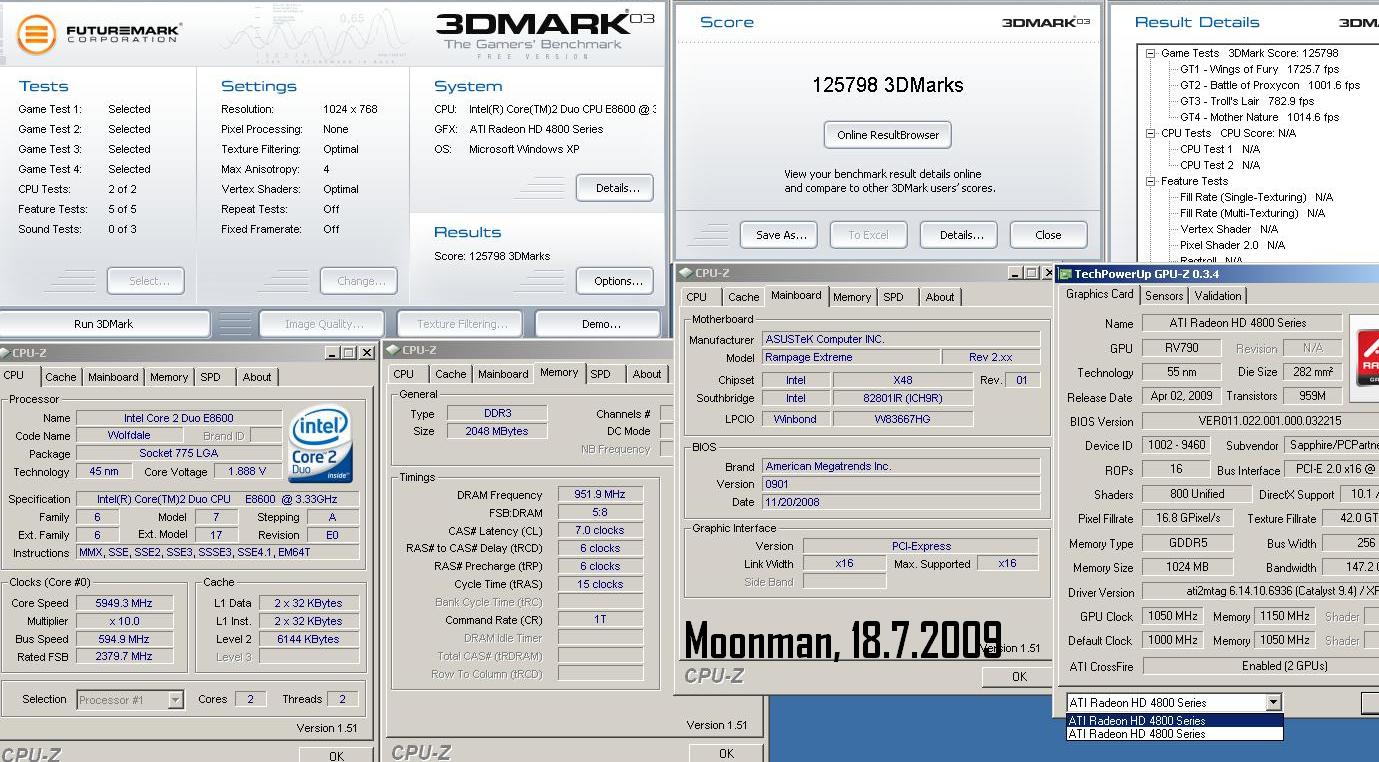This screenshot has width=1379, height=762.
Task: Click OK in the CPU-Z memory window
Action: point(726,753)
